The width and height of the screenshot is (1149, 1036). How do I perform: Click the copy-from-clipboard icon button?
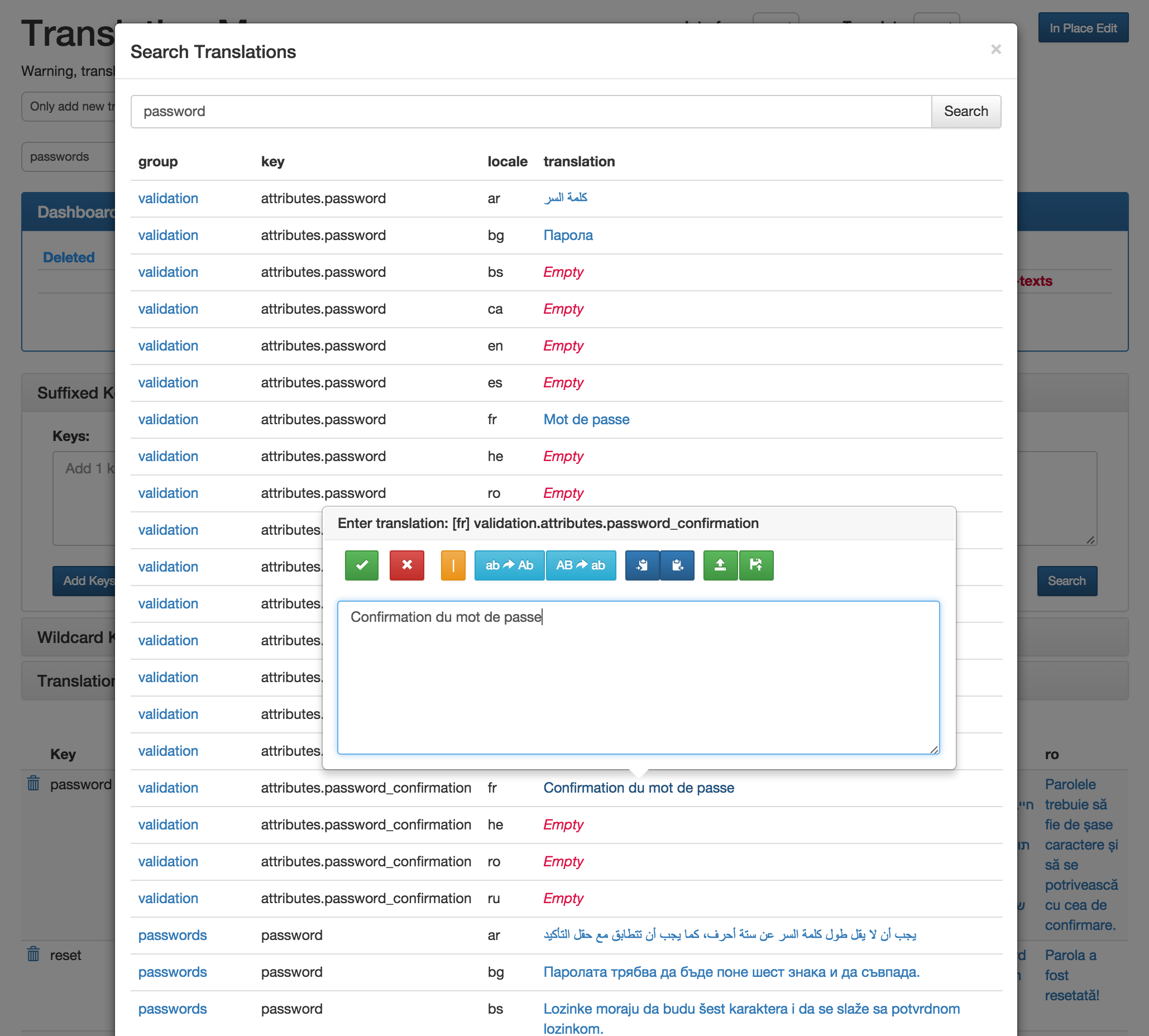[678, 565]
